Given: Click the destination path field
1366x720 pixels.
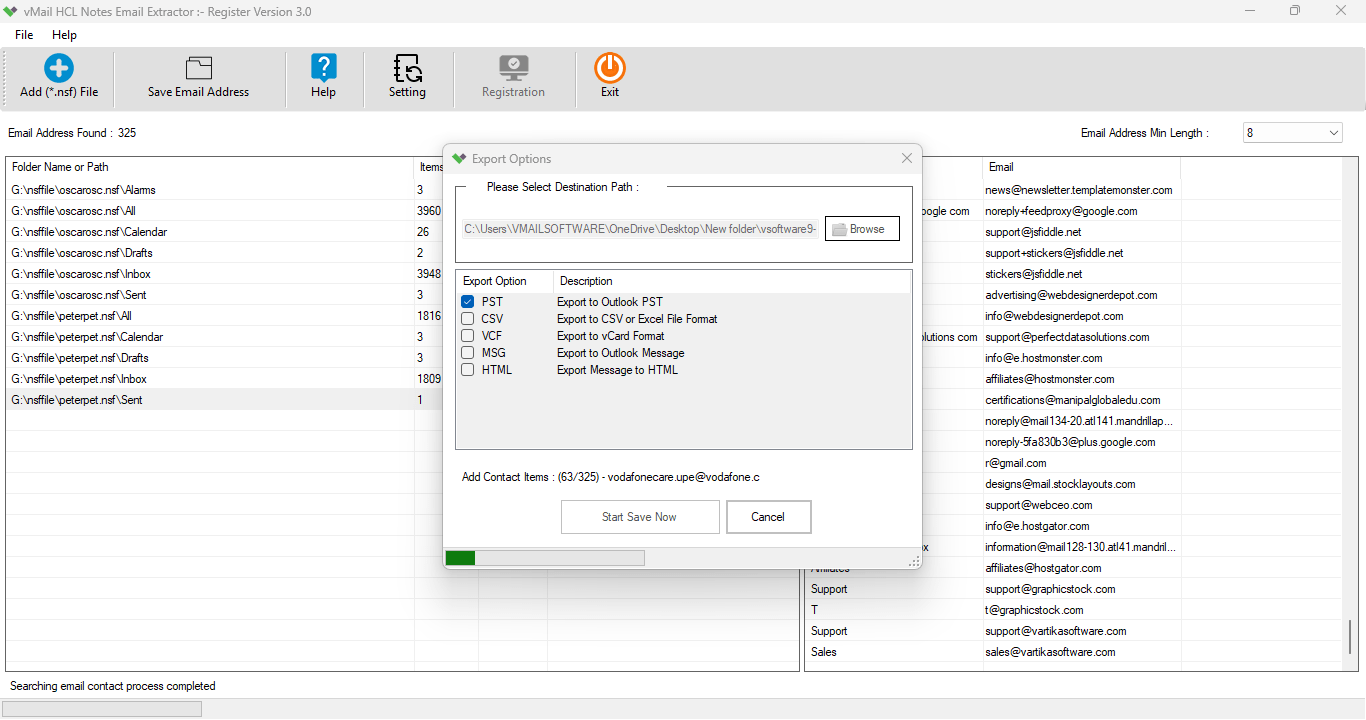Looking at the screenshot, I should (x=641, y=229).
